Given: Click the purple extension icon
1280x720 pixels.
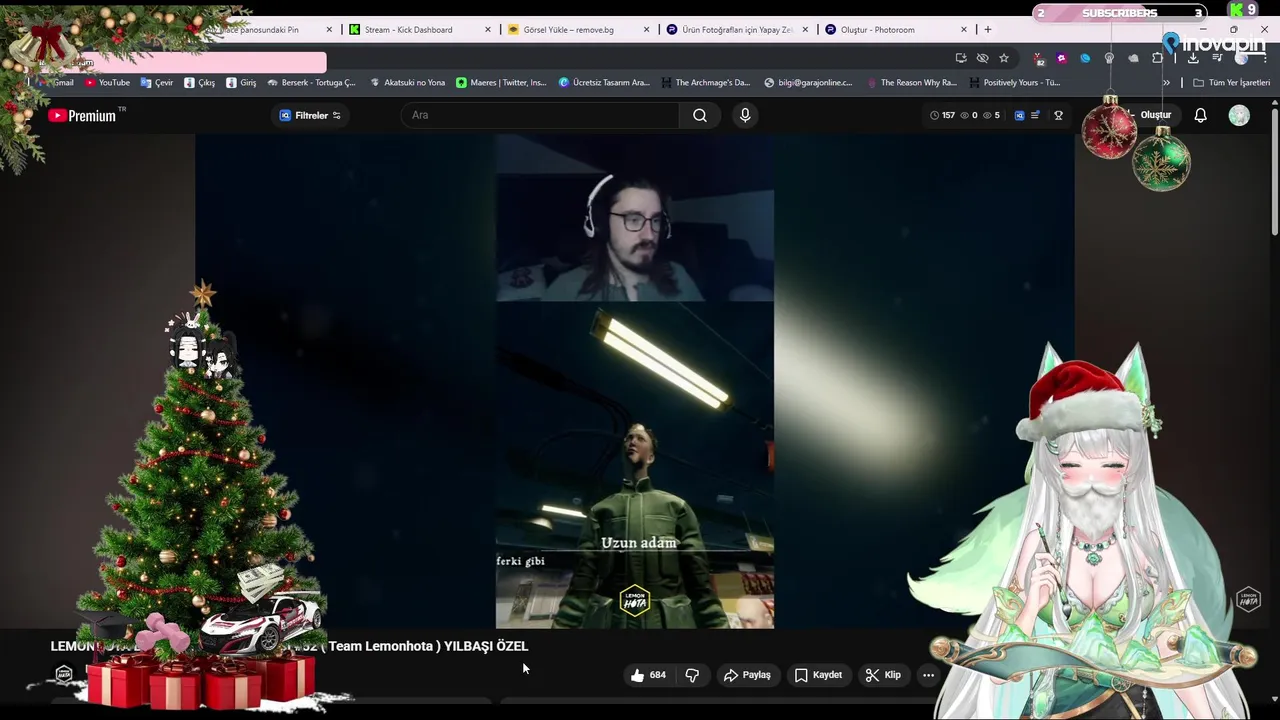Looking at the screenshot, I should (1061, 58).
